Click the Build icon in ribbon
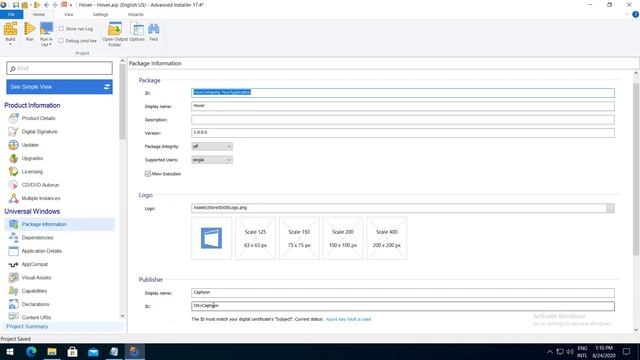Viewport: 640px width, 360px height. pos(10,29)
